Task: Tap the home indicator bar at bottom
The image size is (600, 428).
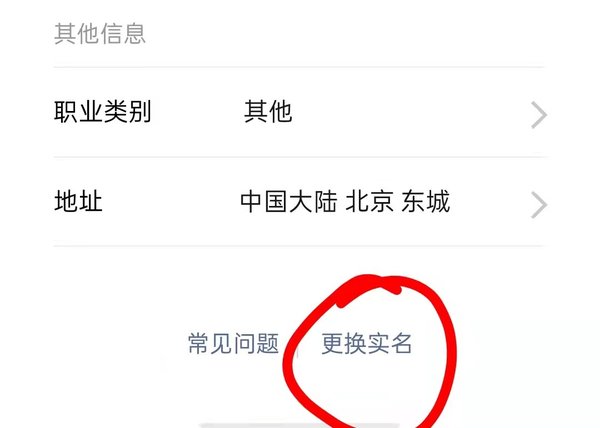Action: click(x=300, y=425)
